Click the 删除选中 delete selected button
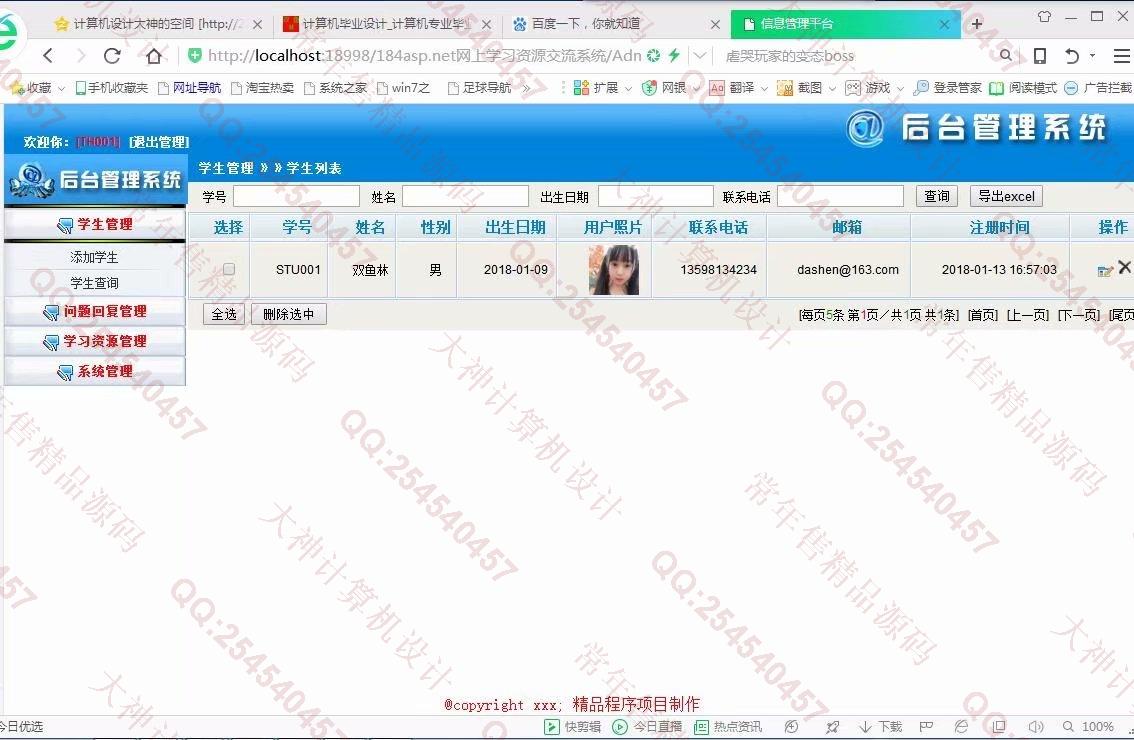The width and height of the screenshot is (1134, 740). pos(289,314)
